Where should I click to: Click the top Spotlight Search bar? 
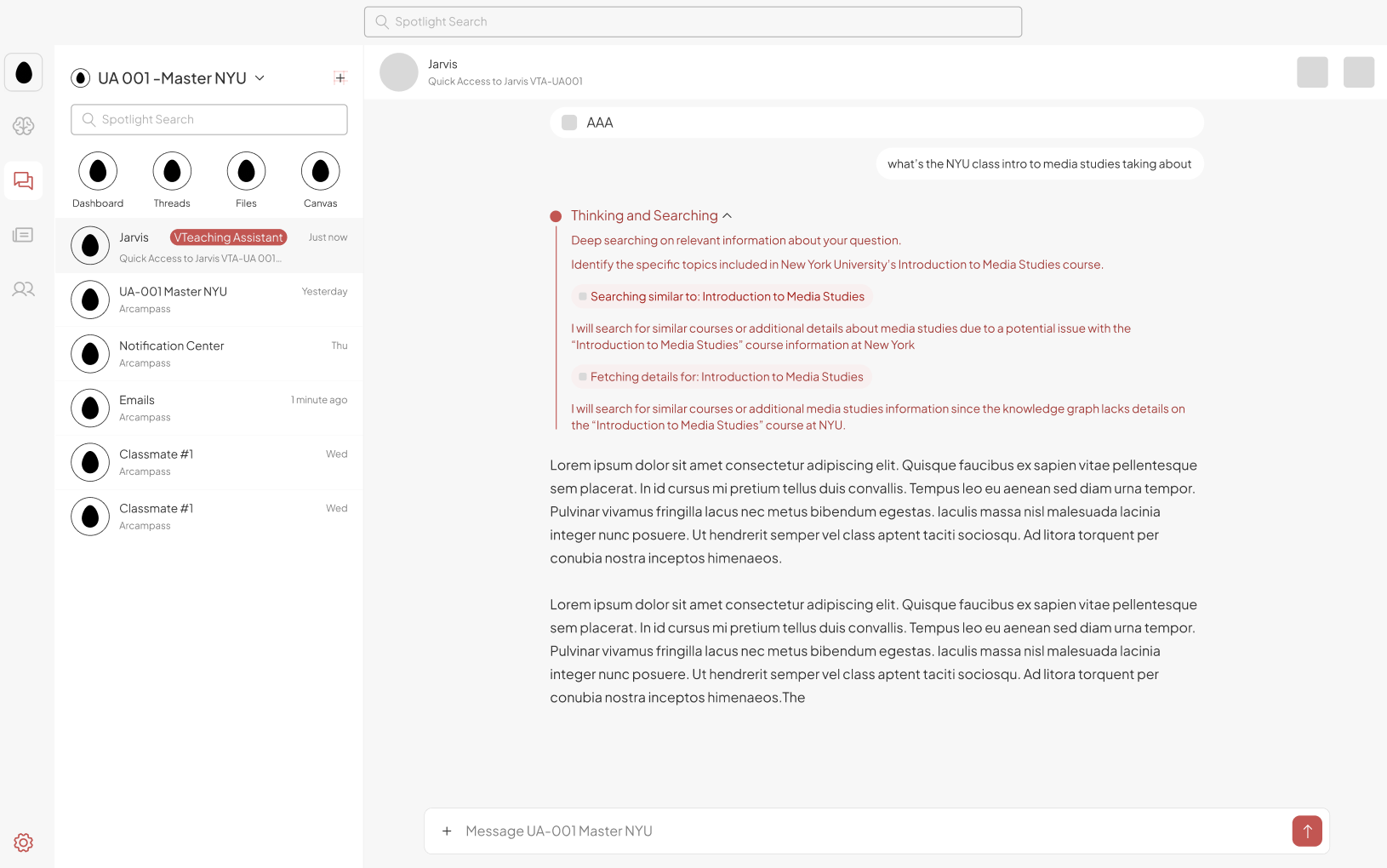pos(693,22)
